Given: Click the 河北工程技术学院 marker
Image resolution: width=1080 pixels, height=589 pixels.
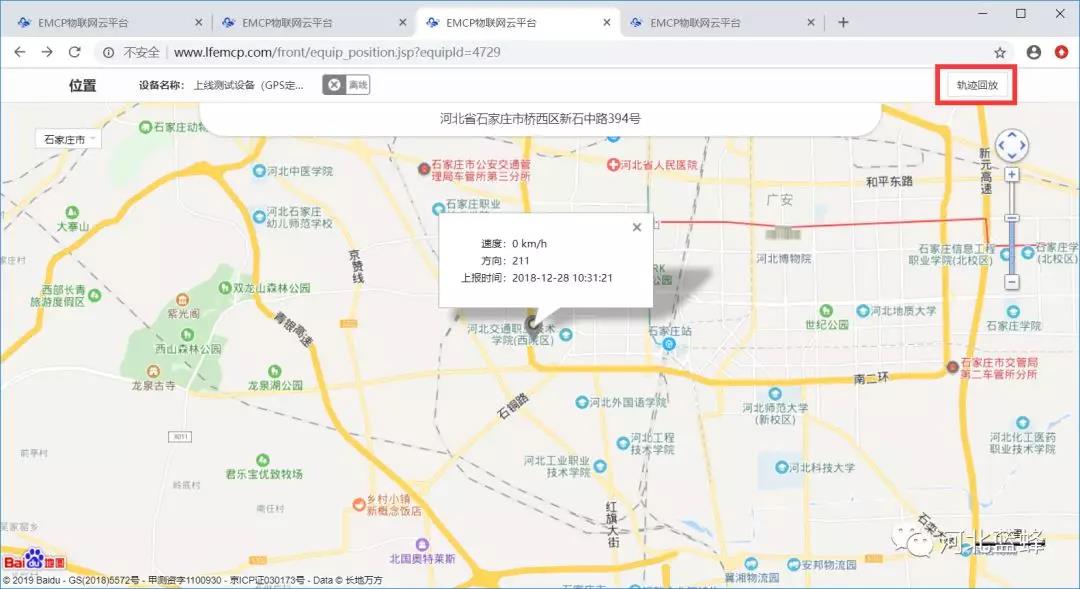Looking at the screenshot, I should click(x=623, y=444).
